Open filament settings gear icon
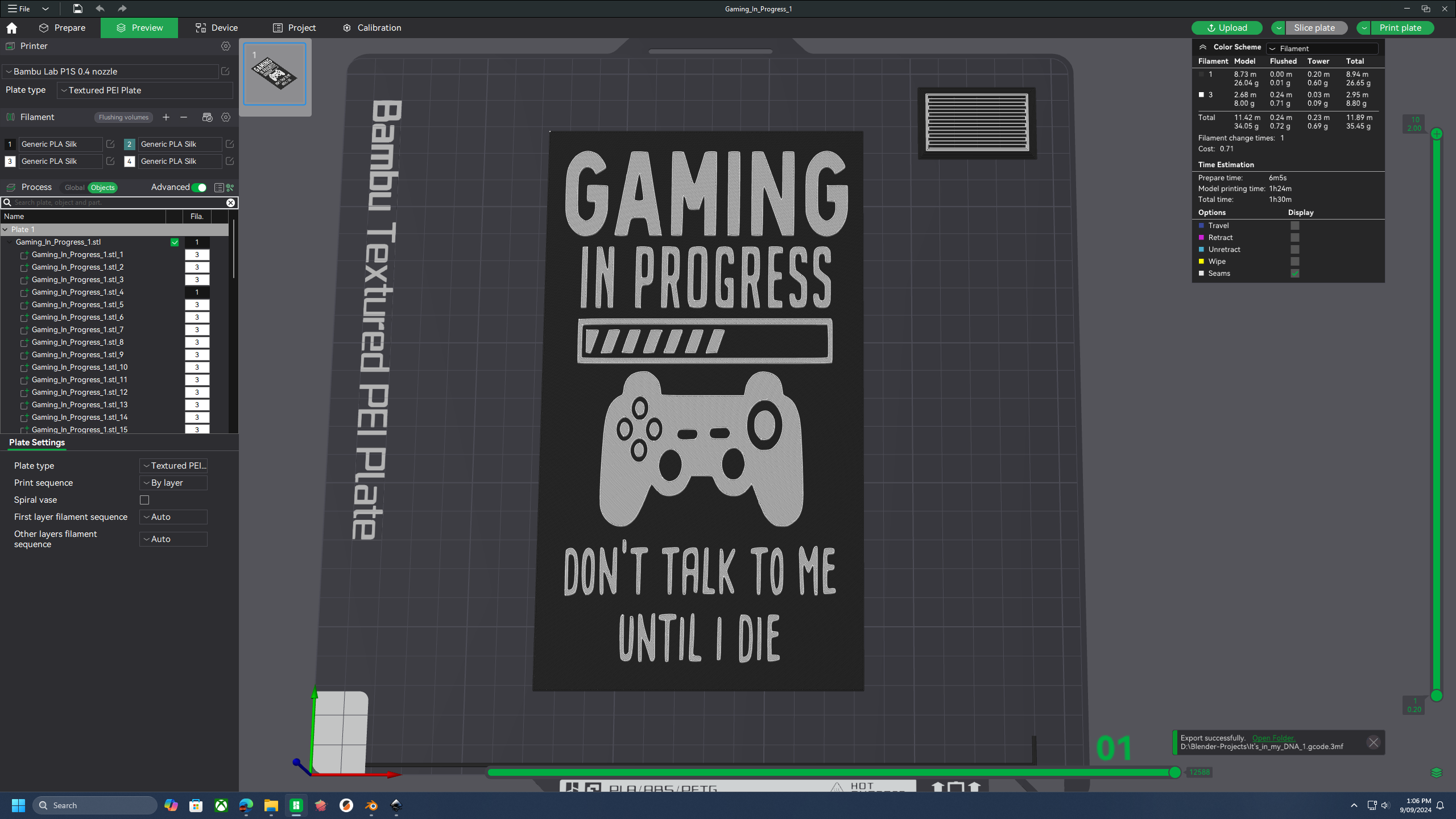This screenshot has height=819, width=1456. pyautogui.click(x=226, y=117)
